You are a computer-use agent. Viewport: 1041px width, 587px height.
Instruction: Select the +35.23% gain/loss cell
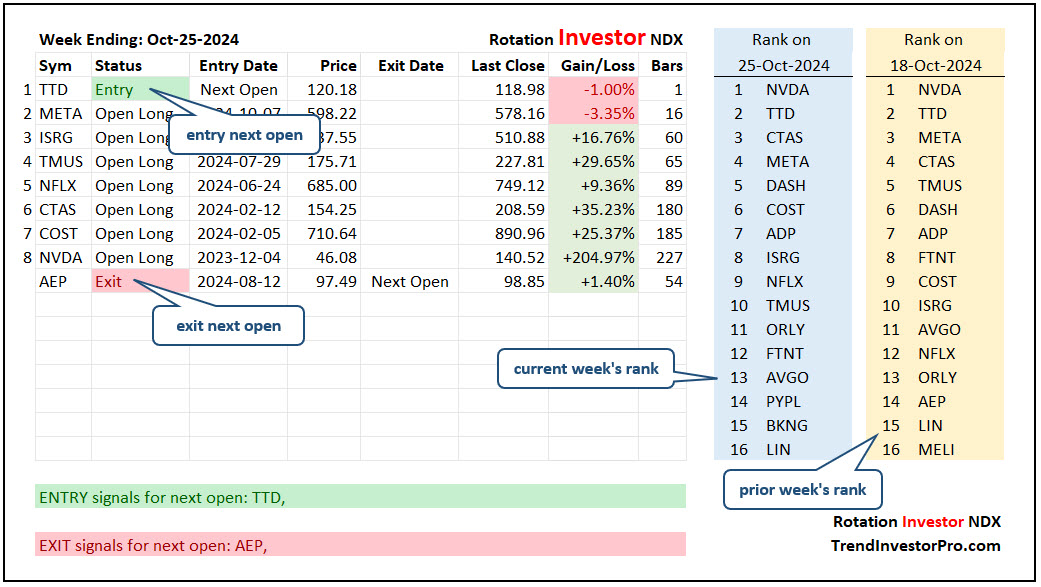(x=594, y=209)
